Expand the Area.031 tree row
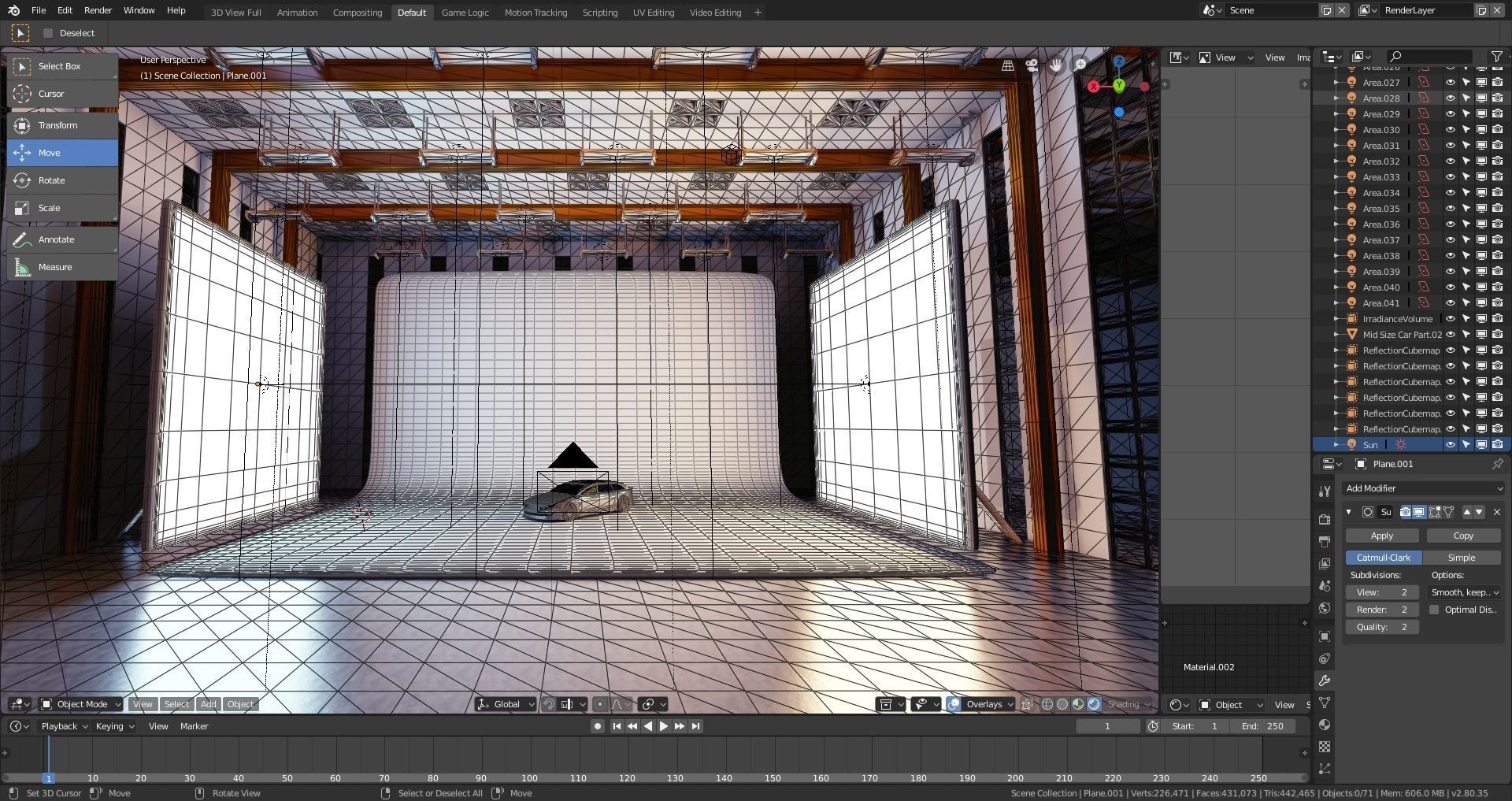This screenshot has height=801, width=1512. click(x=1336, y=146)
